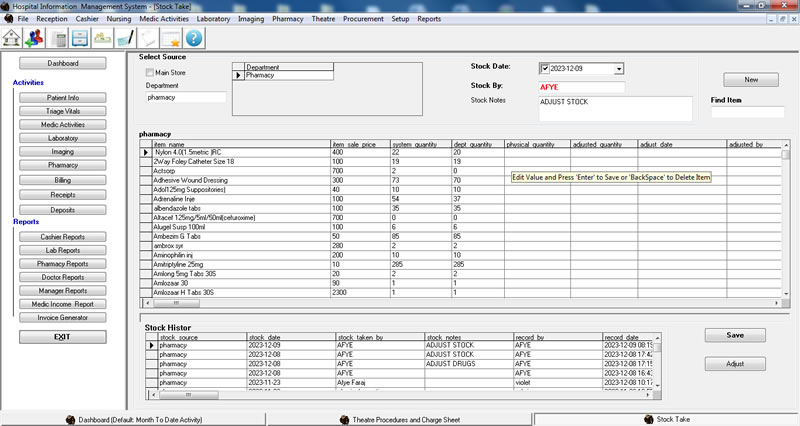Toggle the Main Store checkbox

(150, 72)
